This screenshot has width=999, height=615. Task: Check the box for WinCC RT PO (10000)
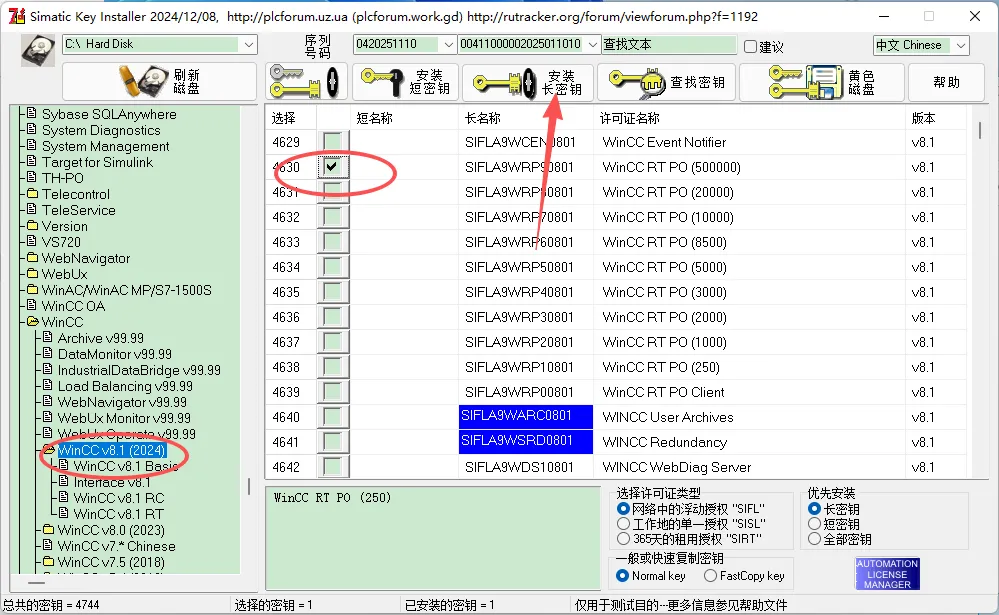[332, 217]
